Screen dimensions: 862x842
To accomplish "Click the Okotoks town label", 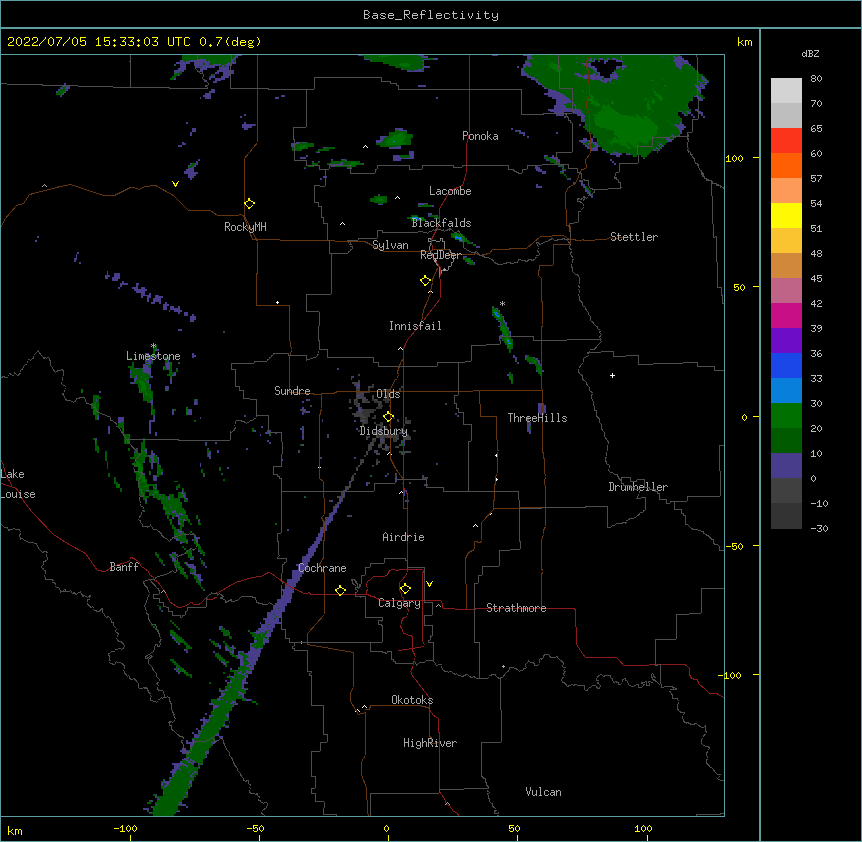I will [412, 700].
